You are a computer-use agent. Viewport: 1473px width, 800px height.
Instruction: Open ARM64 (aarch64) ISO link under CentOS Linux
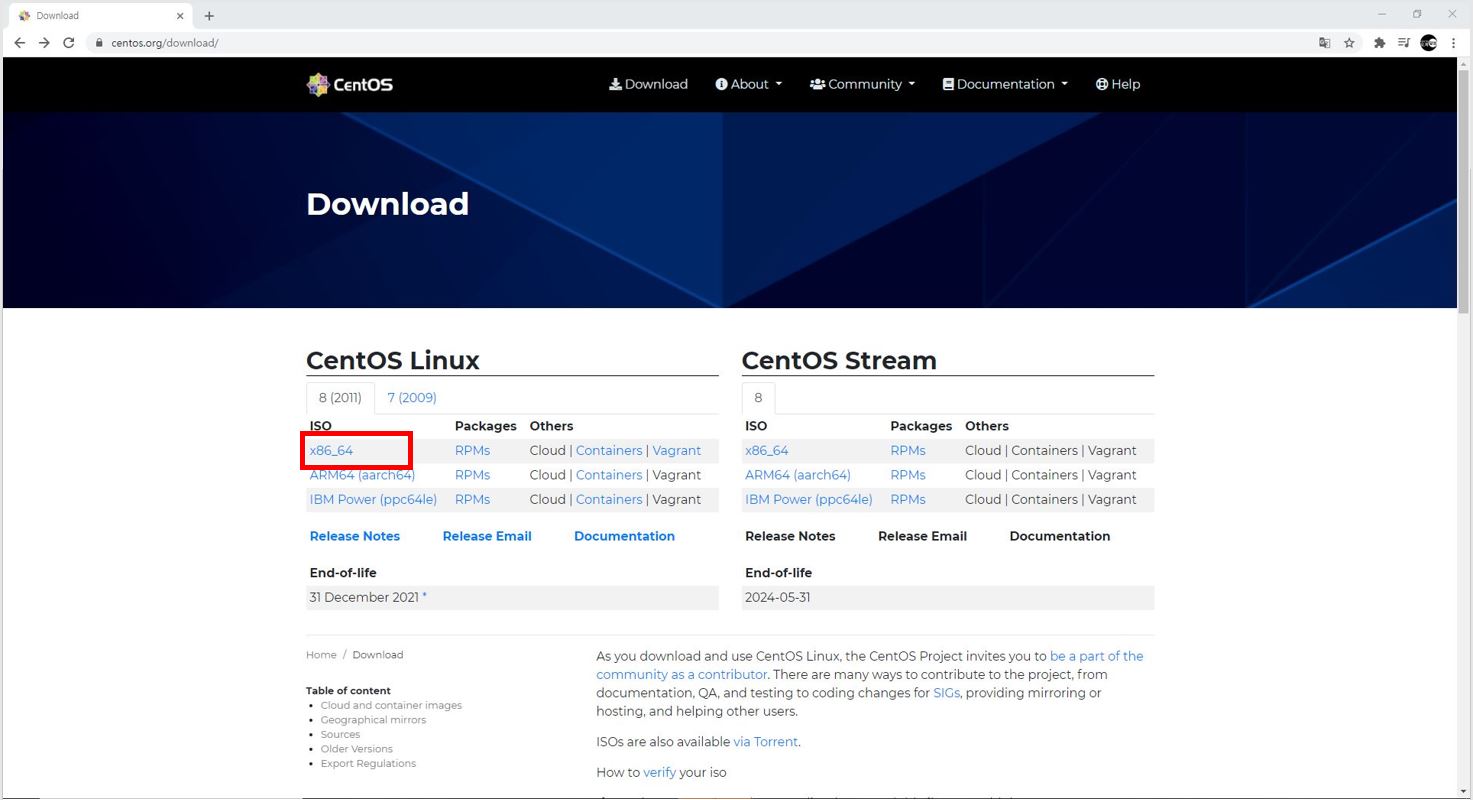tap(362, 475)
